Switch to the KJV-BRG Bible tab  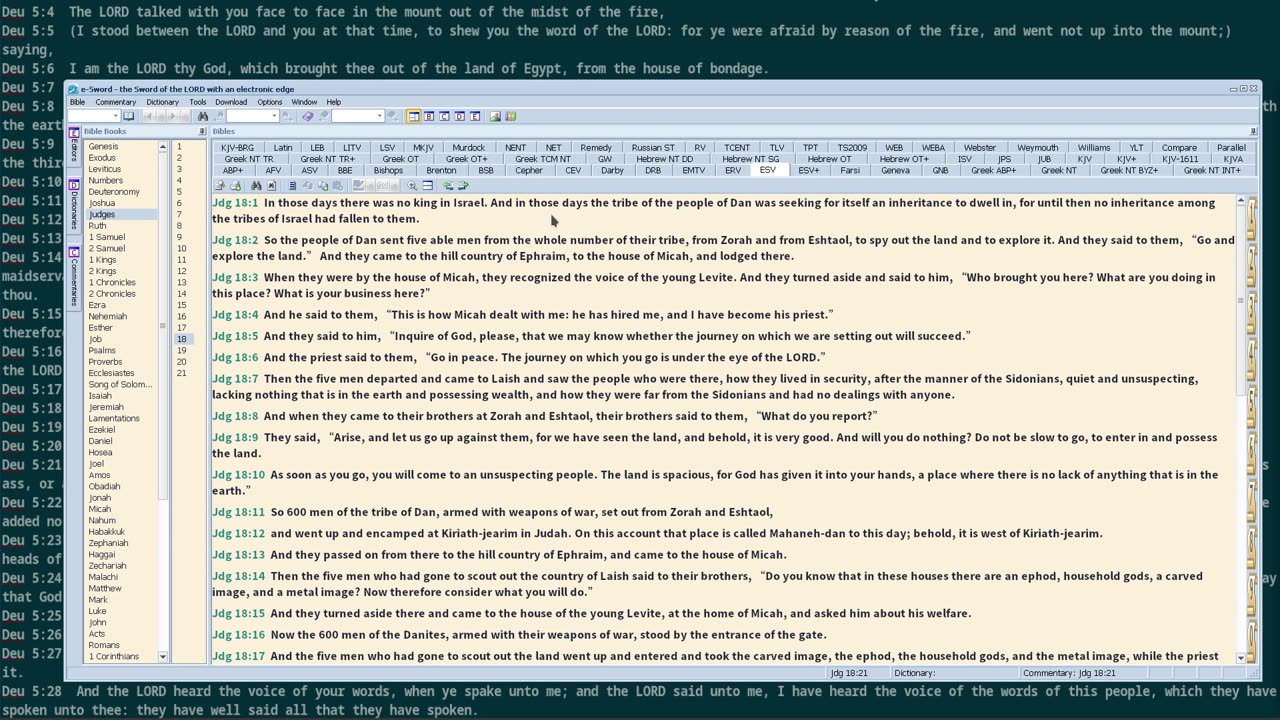point(237,147)
